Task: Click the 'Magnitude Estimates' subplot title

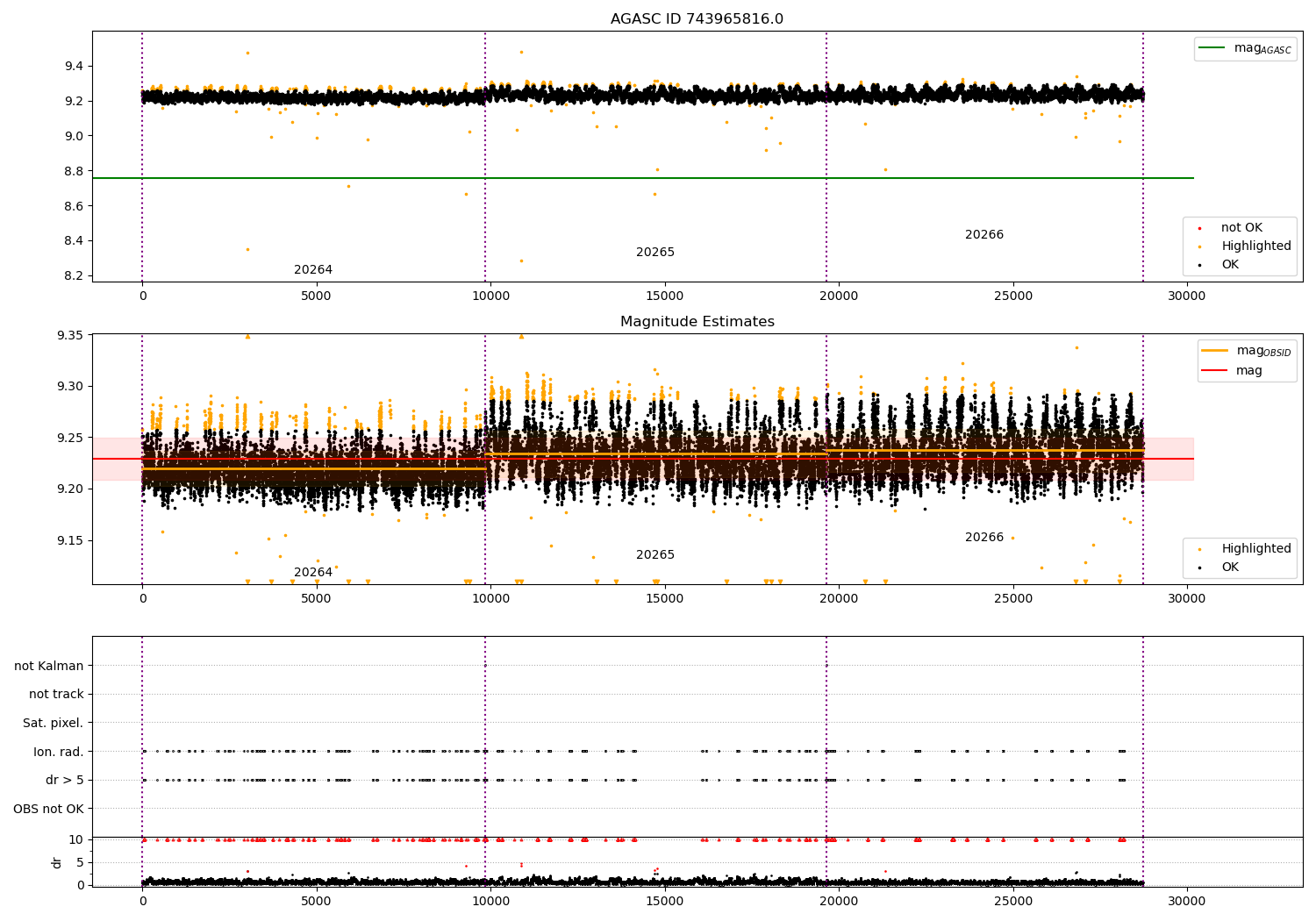Action: point(697,322)
